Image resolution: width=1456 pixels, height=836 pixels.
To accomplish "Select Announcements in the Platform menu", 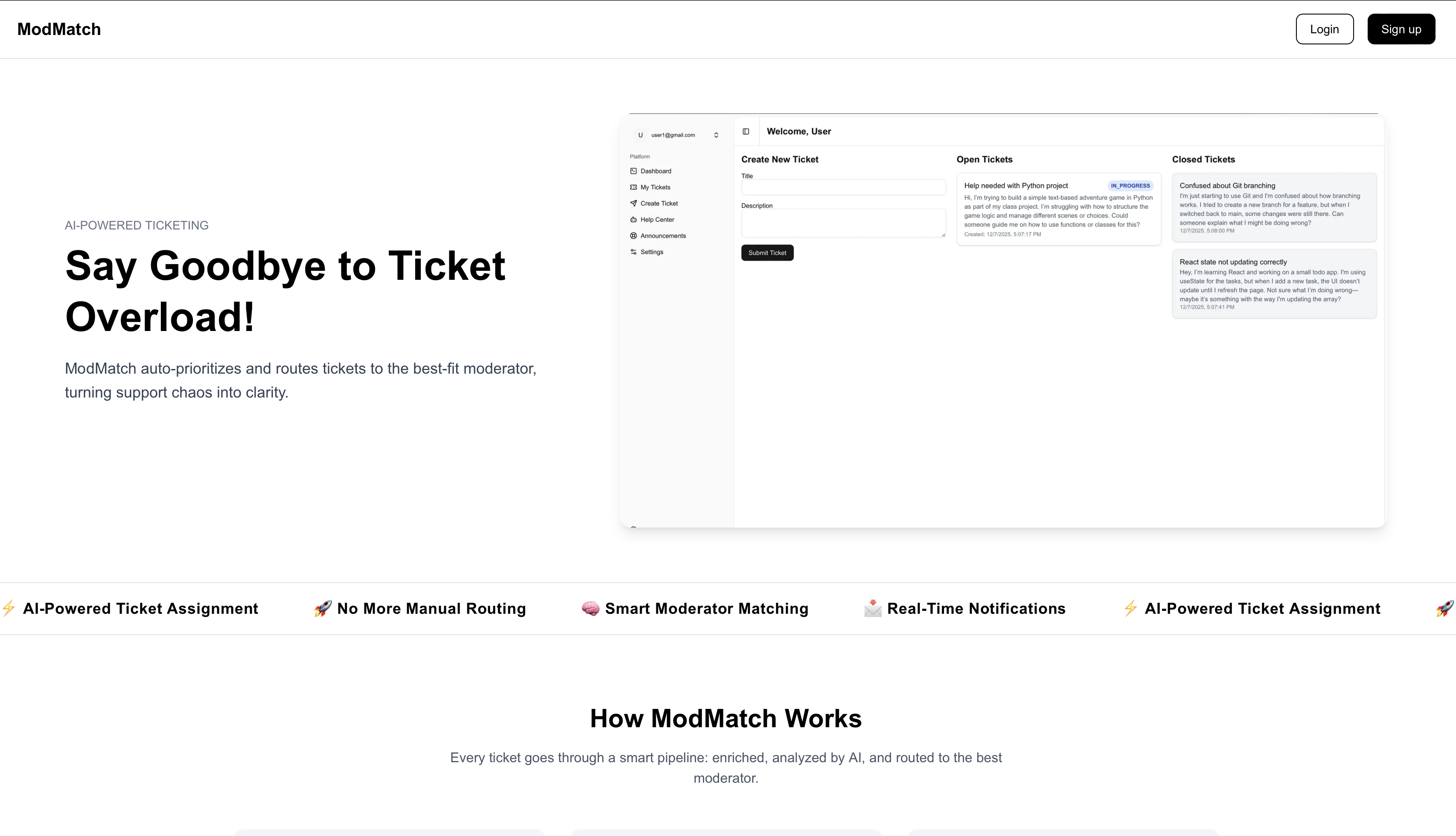I will tap(663, 235).
